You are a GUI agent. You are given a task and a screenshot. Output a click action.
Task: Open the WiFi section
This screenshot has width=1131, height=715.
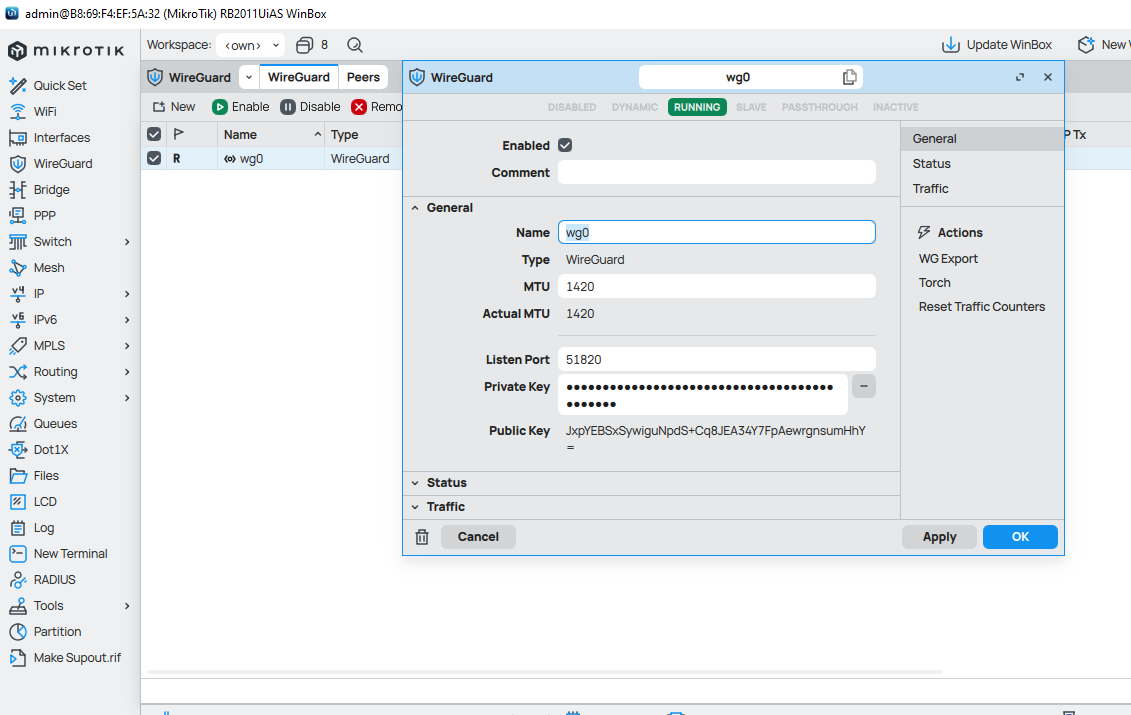[33, 111]
